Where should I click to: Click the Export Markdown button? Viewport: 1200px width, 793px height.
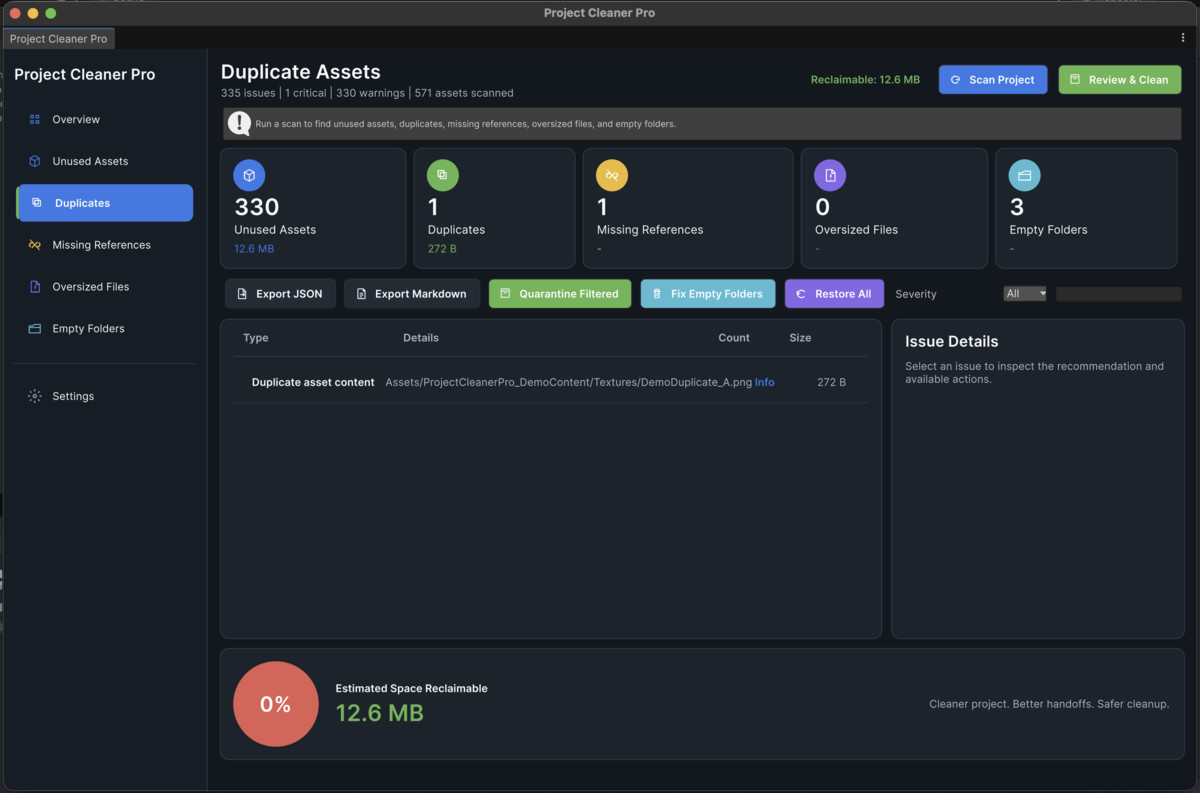pyautogui.click(x=412, y=294)
